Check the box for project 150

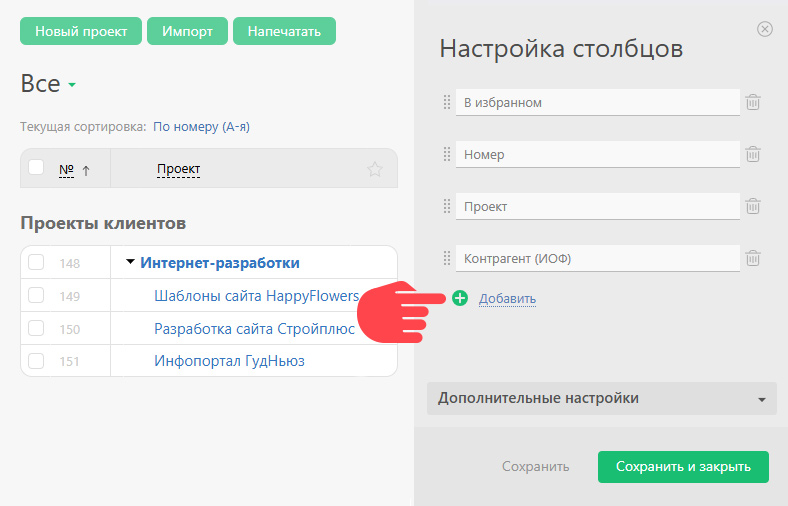pyautogui.click(x=36, y=328)
